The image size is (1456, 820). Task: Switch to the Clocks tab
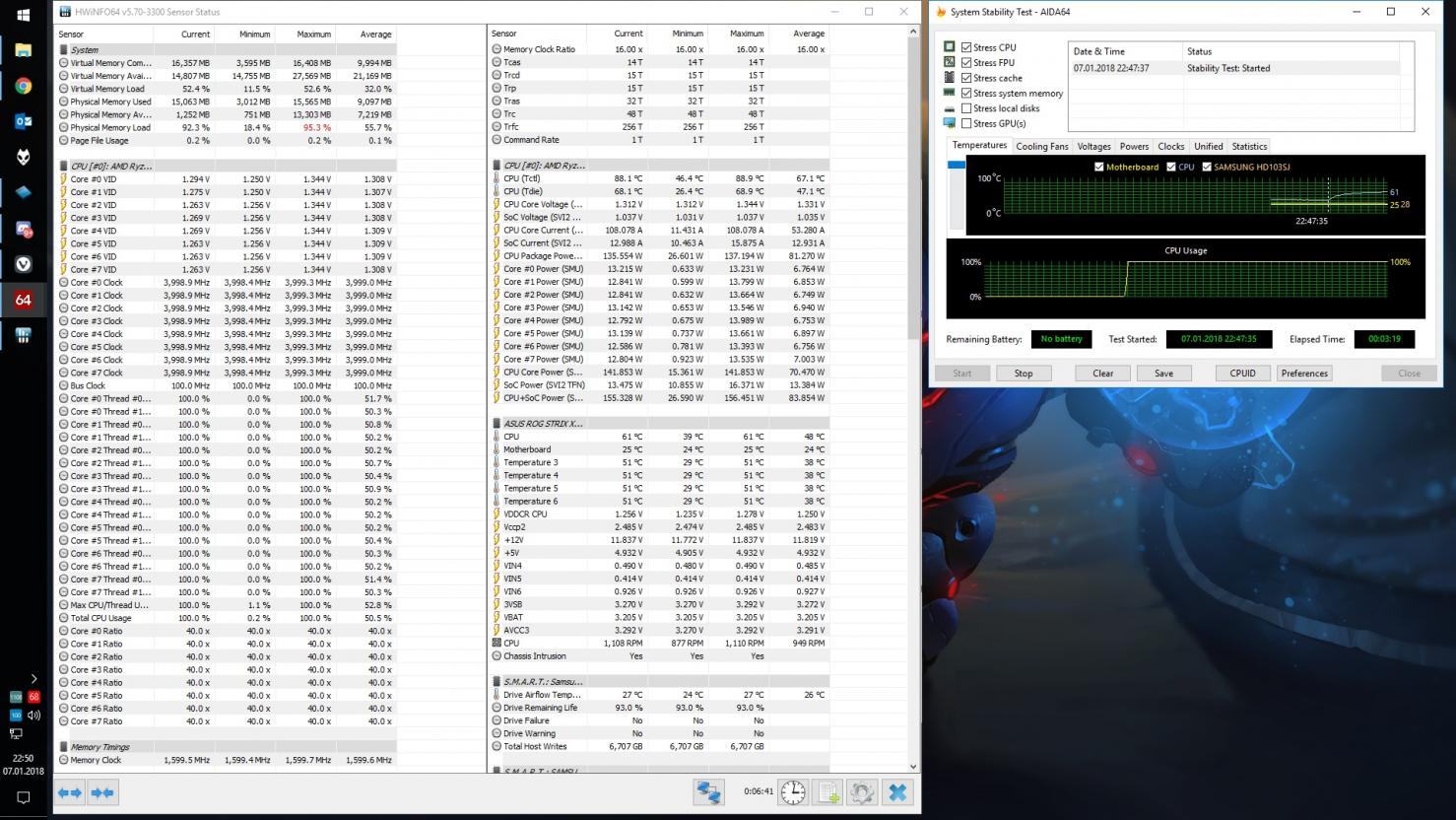[1171, 146]
